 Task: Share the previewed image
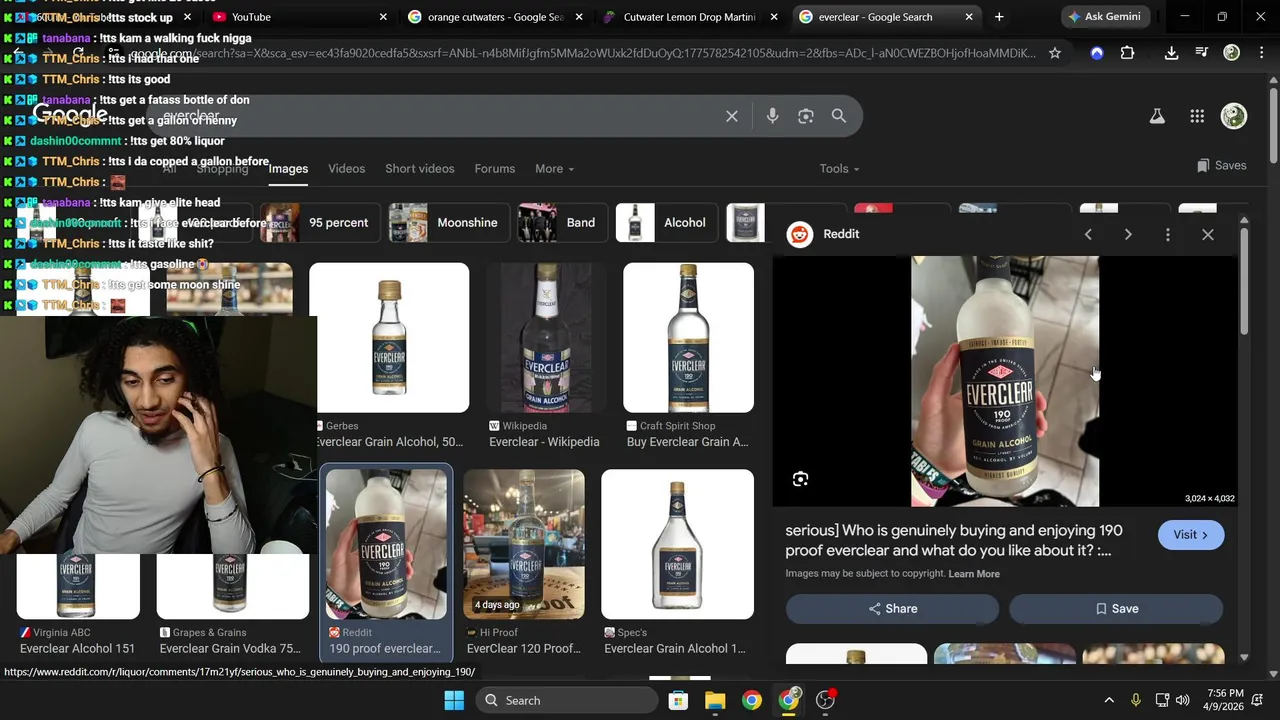tap(892, 609)
